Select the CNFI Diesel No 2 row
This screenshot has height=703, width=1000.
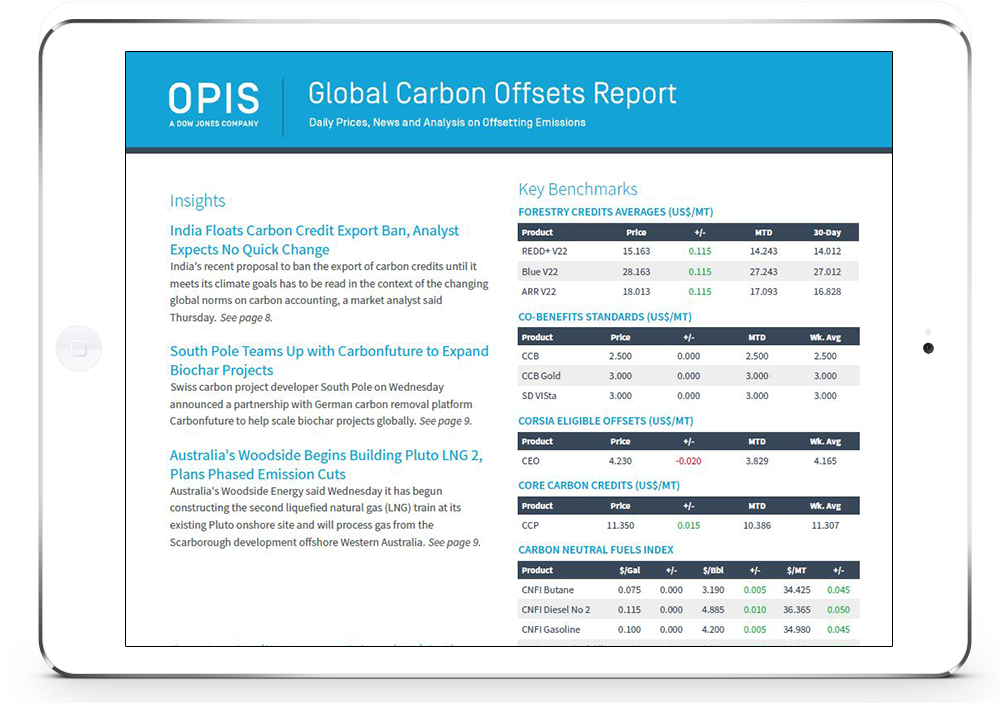coord(690,609)
